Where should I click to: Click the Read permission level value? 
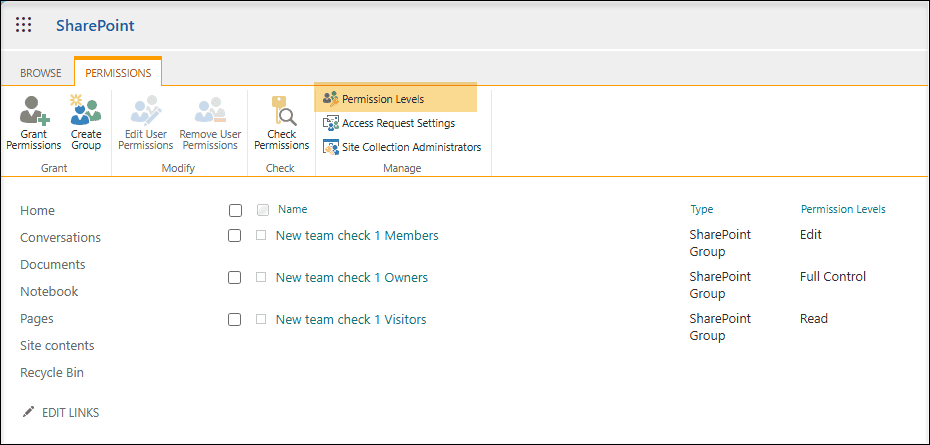pyautogui.click(x=814, y=319)
